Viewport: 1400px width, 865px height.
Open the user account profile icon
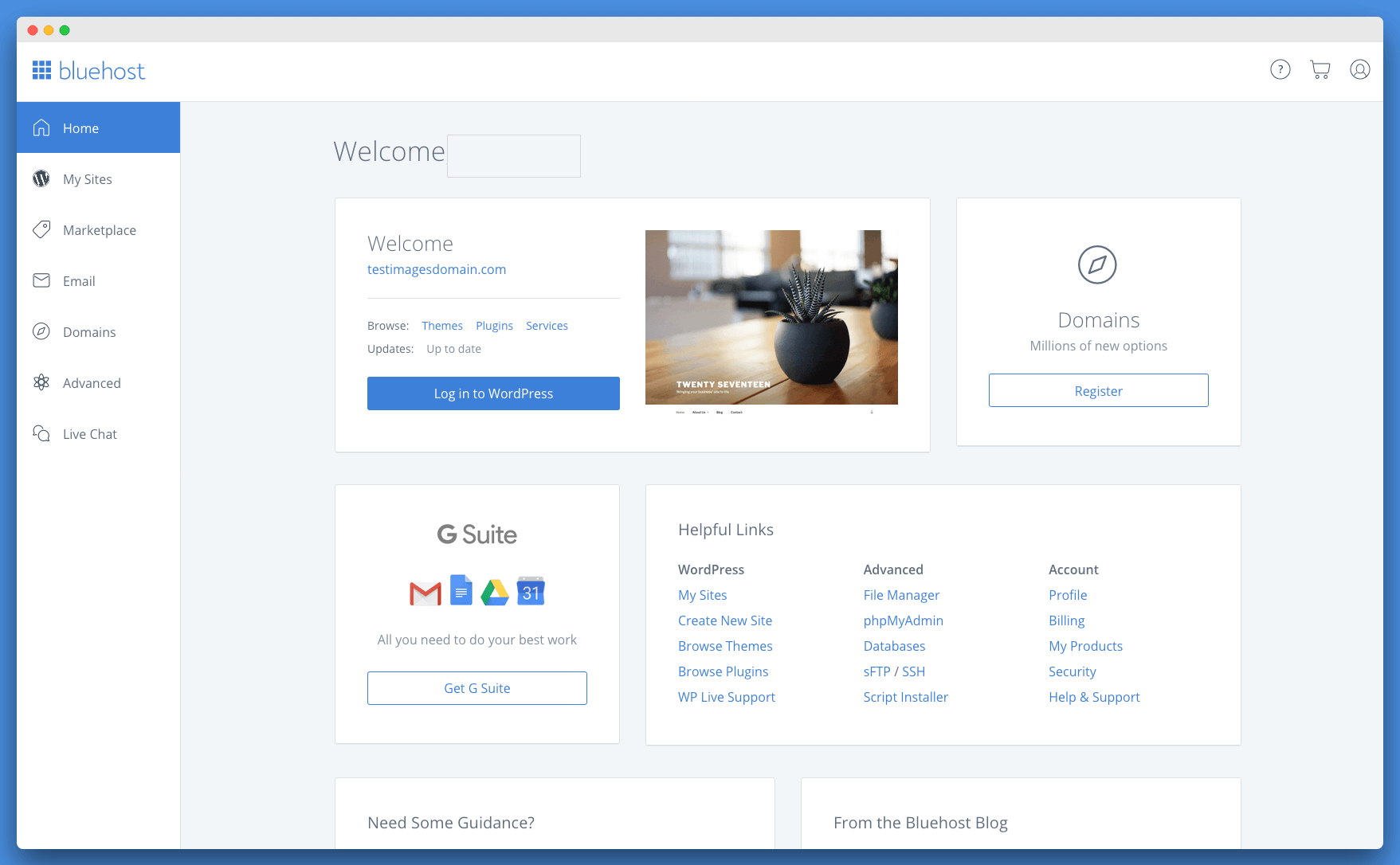[1359, 70]
